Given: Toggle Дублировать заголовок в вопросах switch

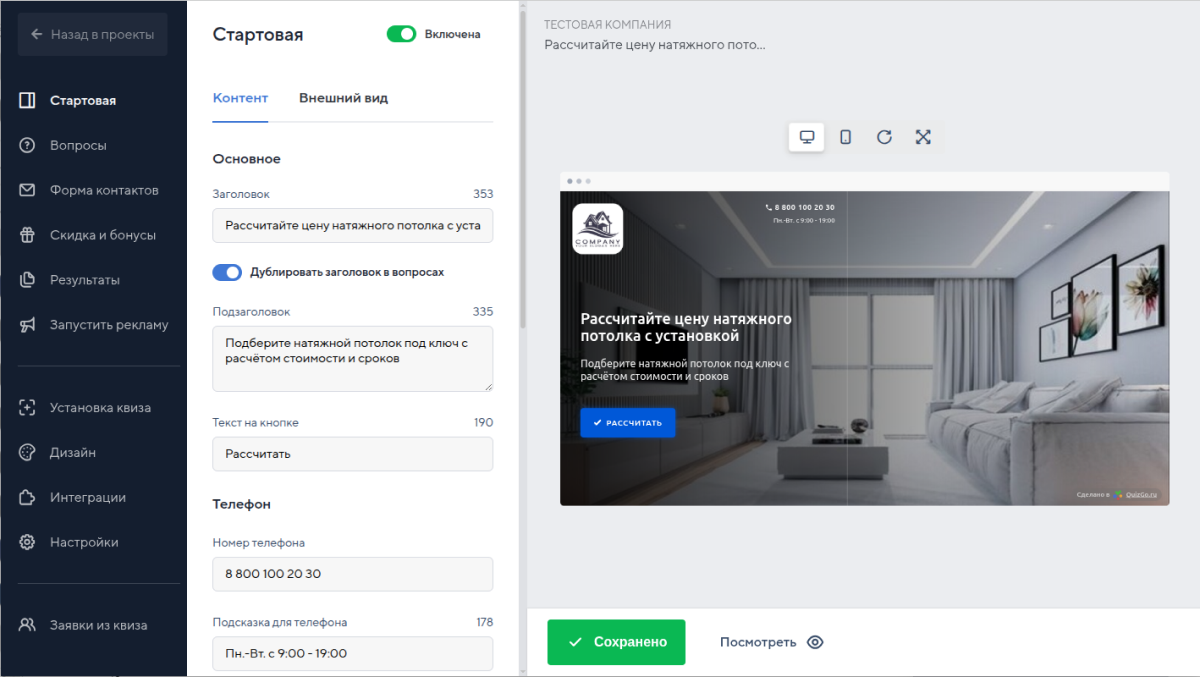Looking at the screenshot, I should click(227, 272).
